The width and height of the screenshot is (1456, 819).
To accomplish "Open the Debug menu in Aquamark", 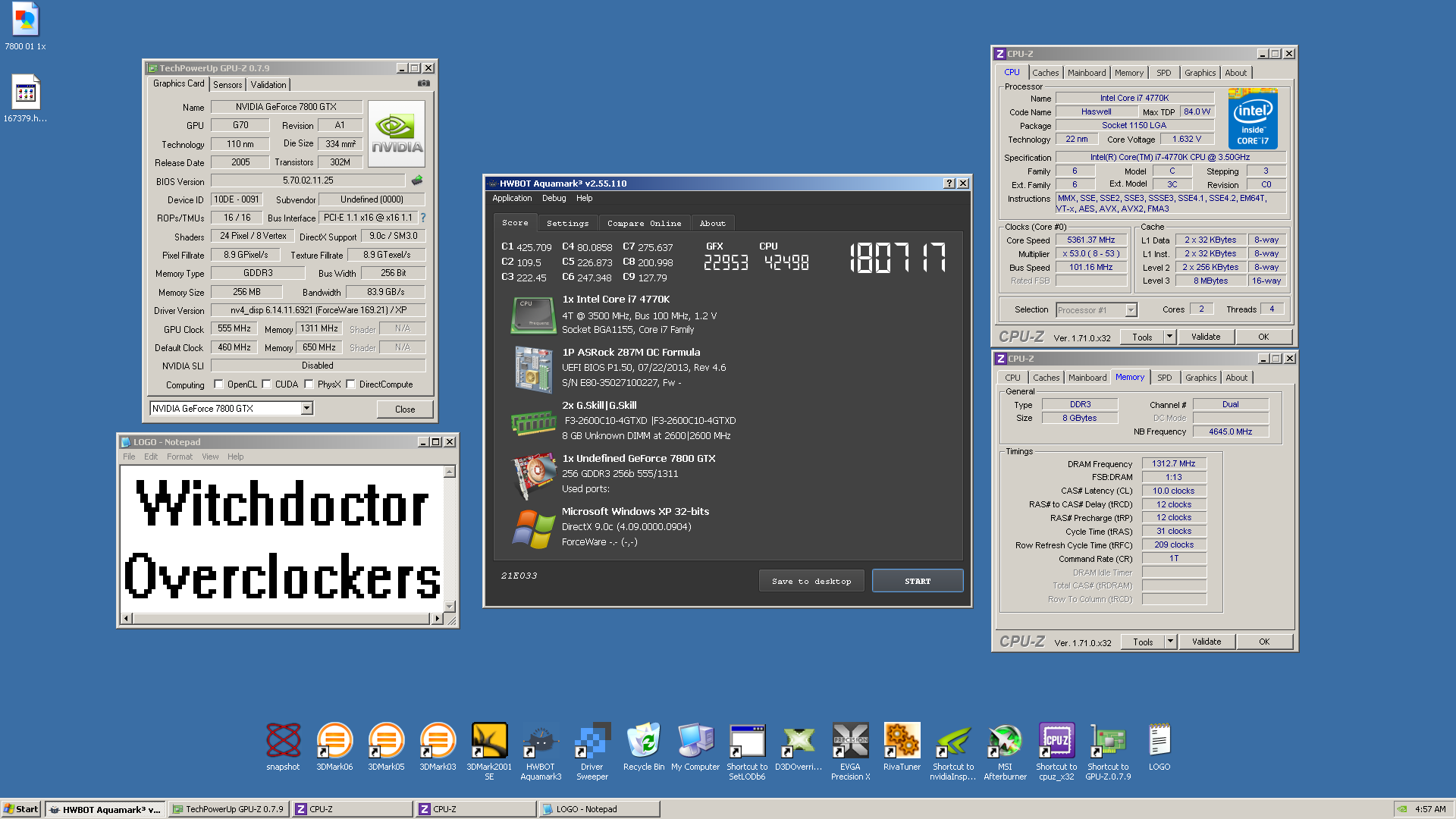I will [554, 199].
